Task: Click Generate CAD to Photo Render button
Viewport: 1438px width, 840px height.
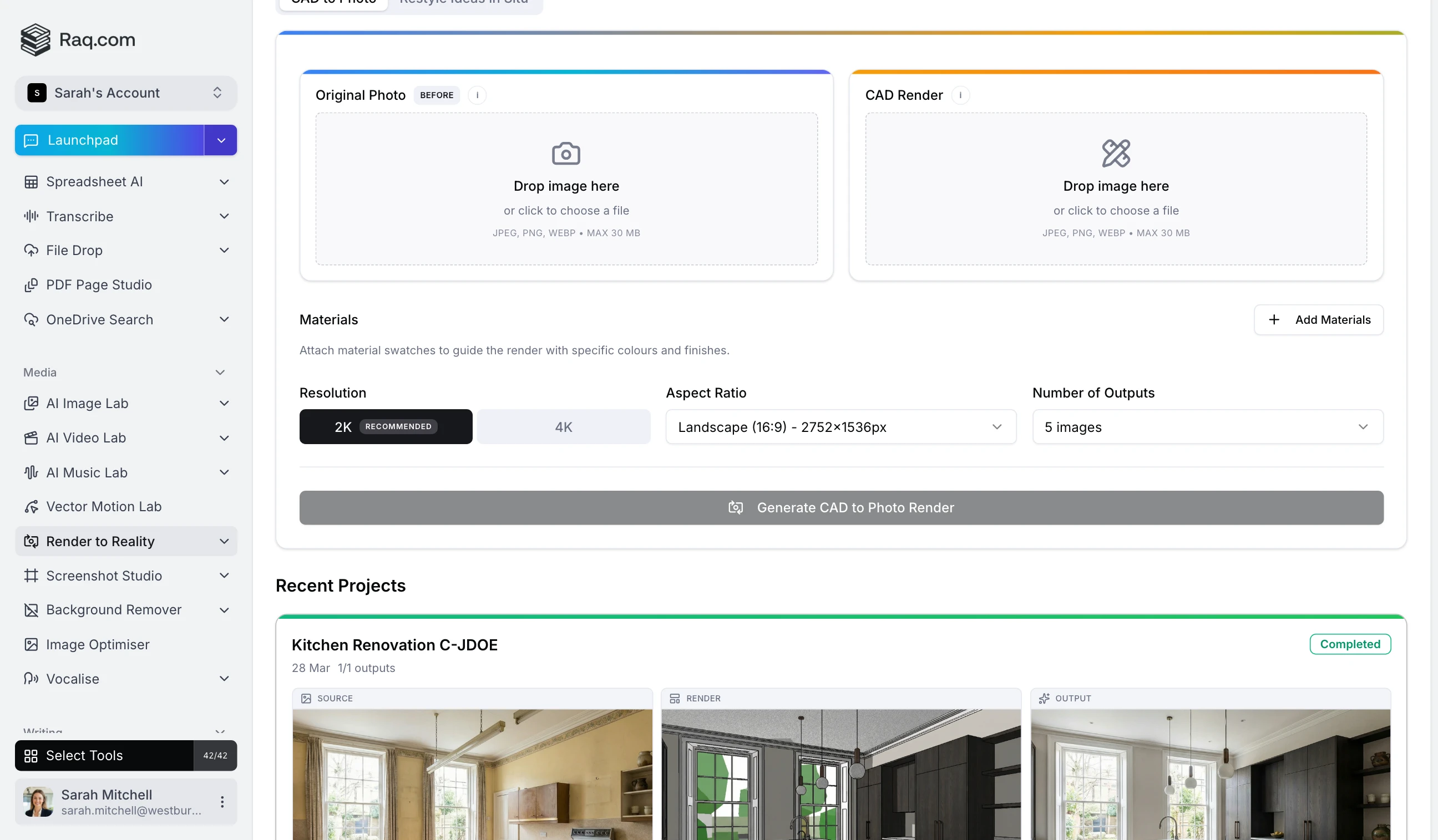Action: 840,507
